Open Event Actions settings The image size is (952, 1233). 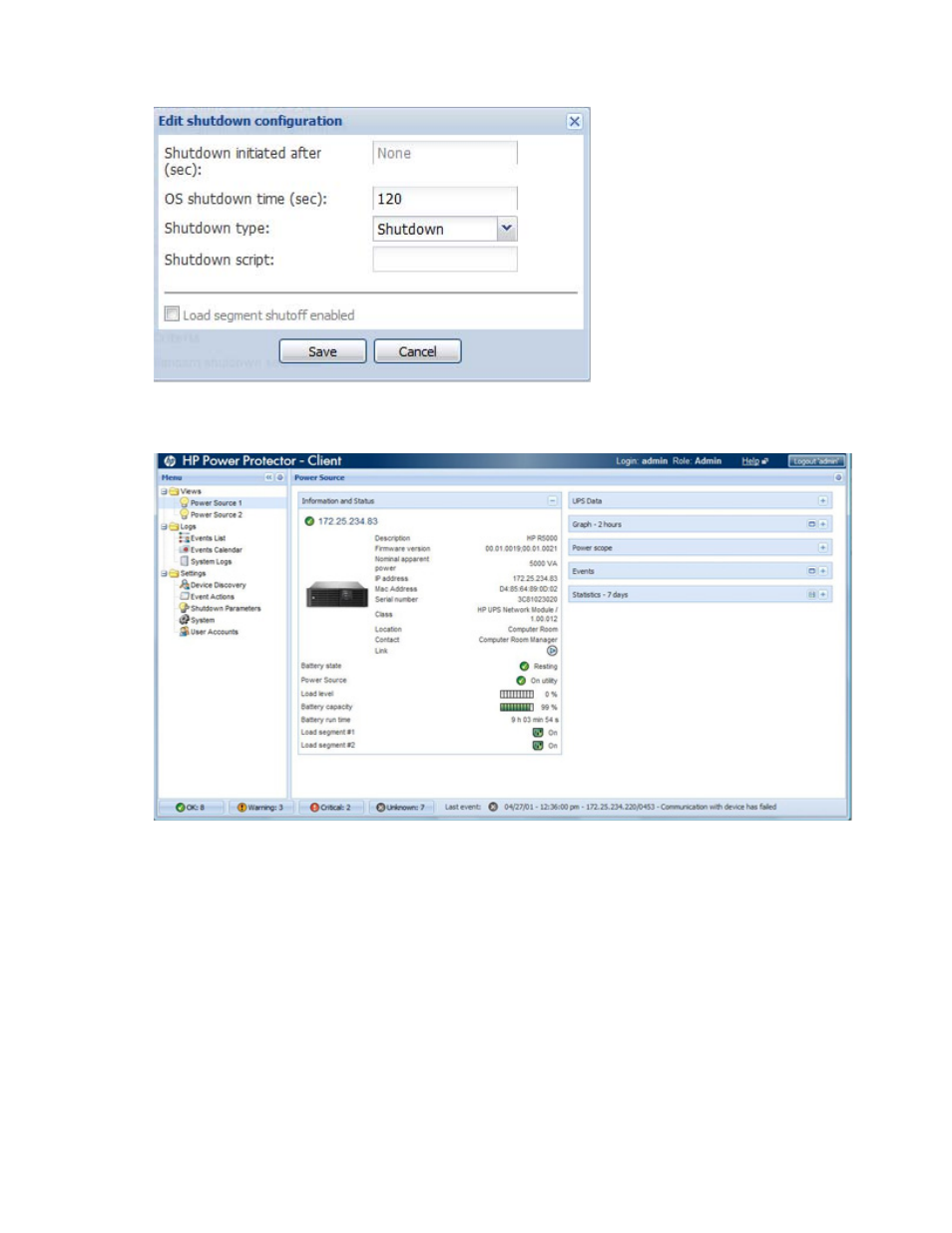tap(212, 597)
